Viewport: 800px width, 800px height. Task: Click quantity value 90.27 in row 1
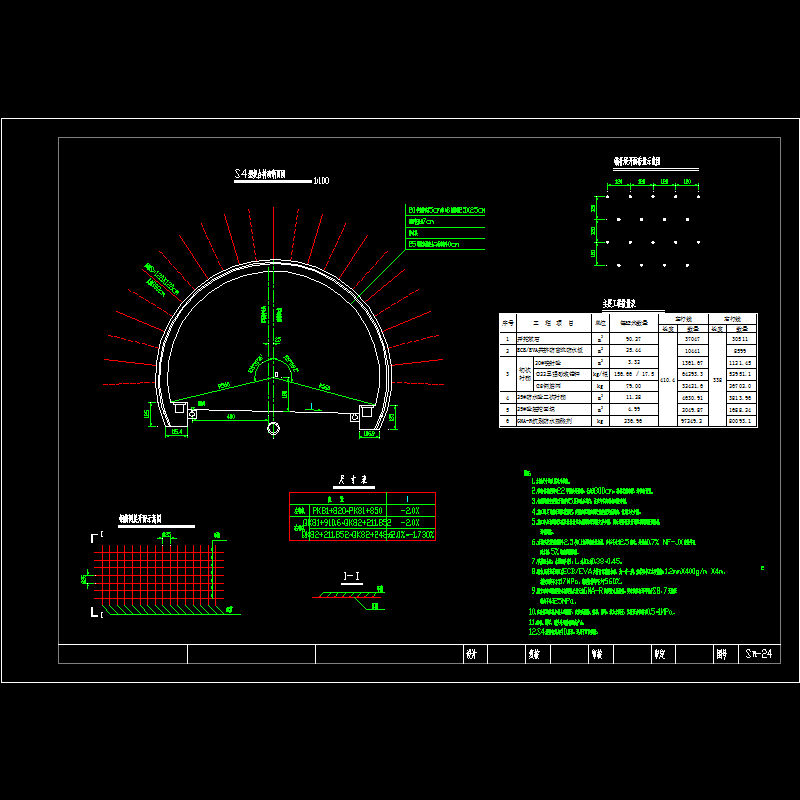point(633,339)
